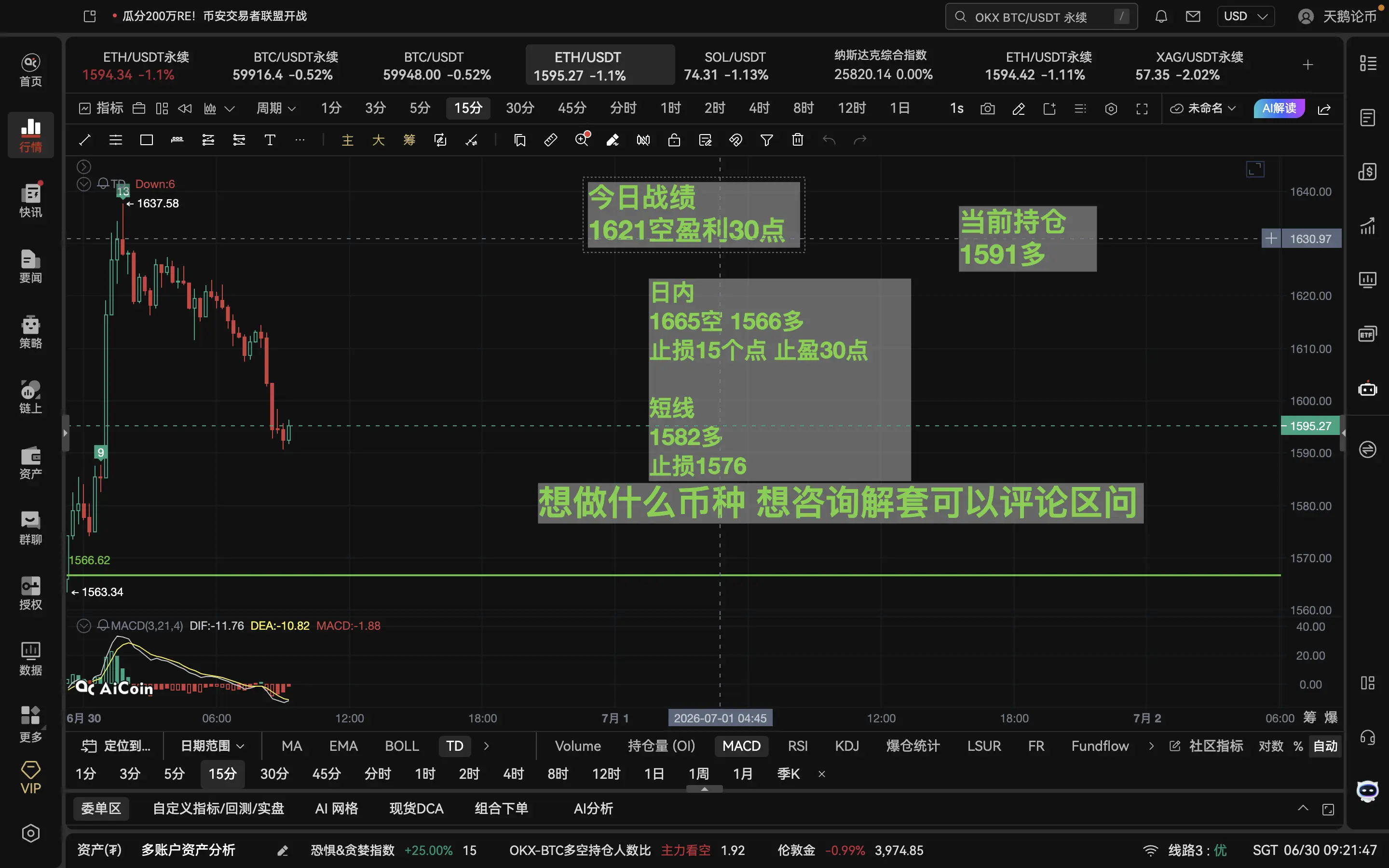Toggle the lock drawings icon

674,140
